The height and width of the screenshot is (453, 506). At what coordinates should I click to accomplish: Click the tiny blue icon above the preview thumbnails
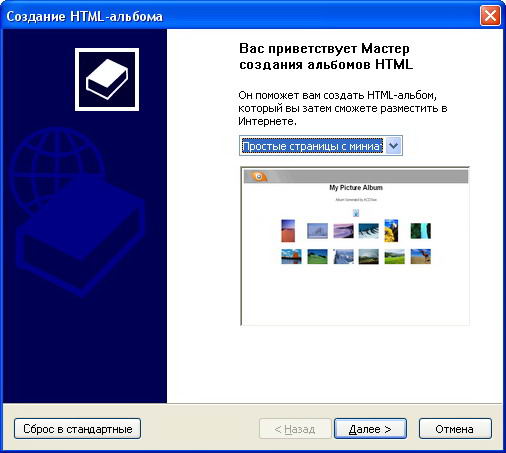[356, 213]
